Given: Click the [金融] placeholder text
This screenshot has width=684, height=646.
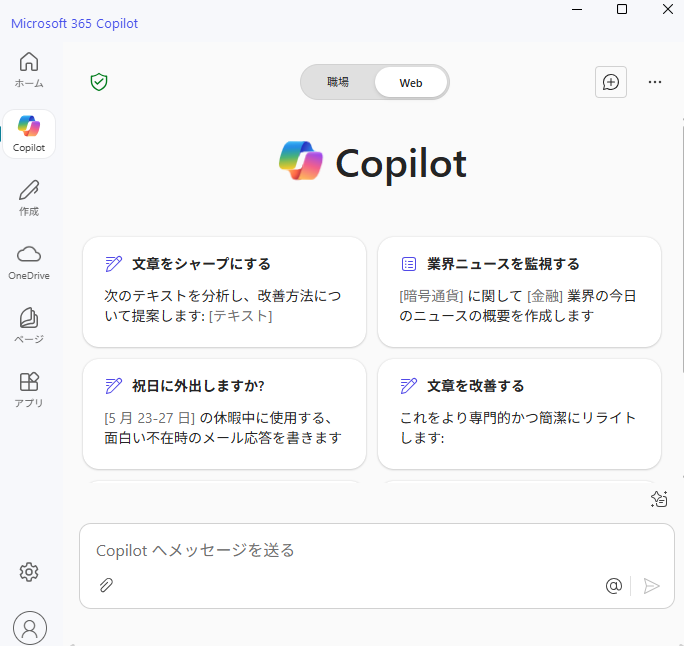Looking at the screenshot, I should [x=545, y=296].
